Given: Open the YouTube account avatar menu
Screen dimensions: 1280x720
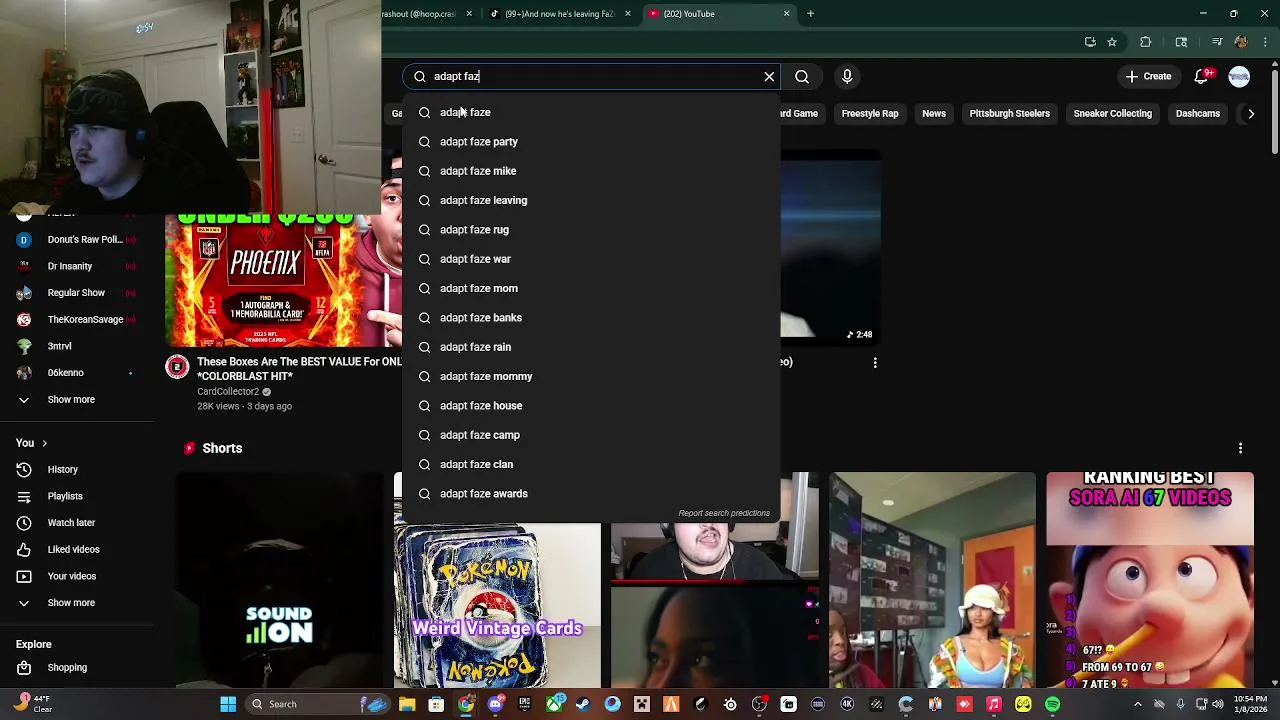Looking at the screenshot, I should point(1239,76).
